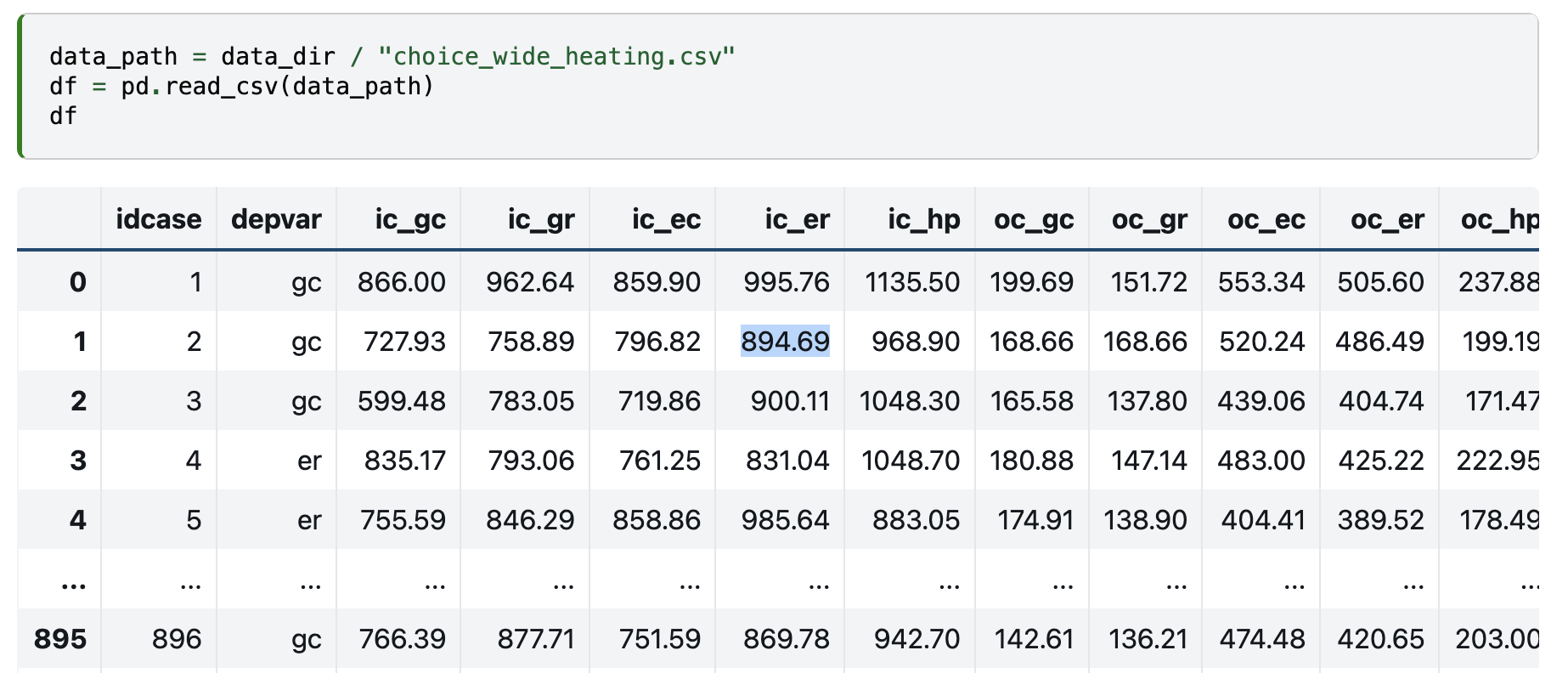Image resolution: width=1568 pixels, height=673 pixels.
Task: Select the ic_er column header
Action: (x=797, y=219)
